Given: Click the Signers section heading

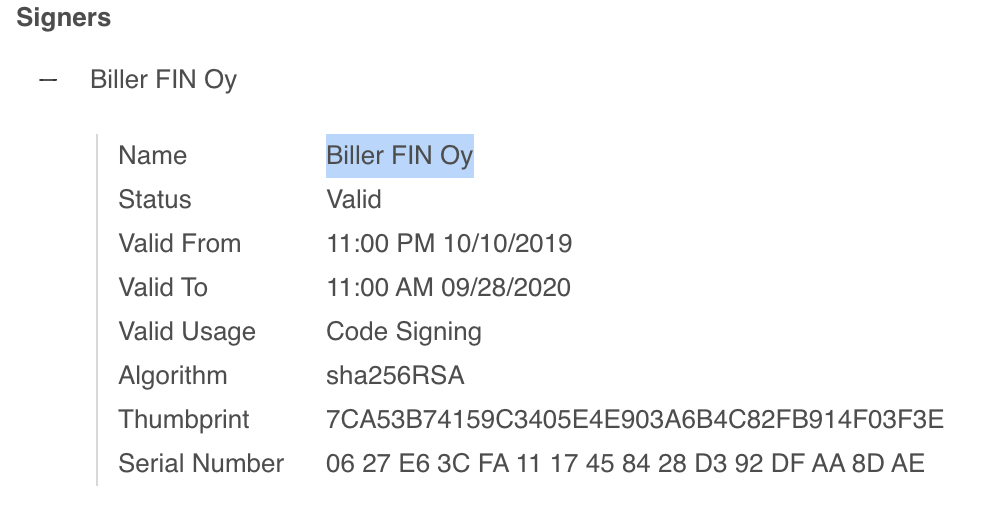Looking at the screenshot, I should [63, 18].
